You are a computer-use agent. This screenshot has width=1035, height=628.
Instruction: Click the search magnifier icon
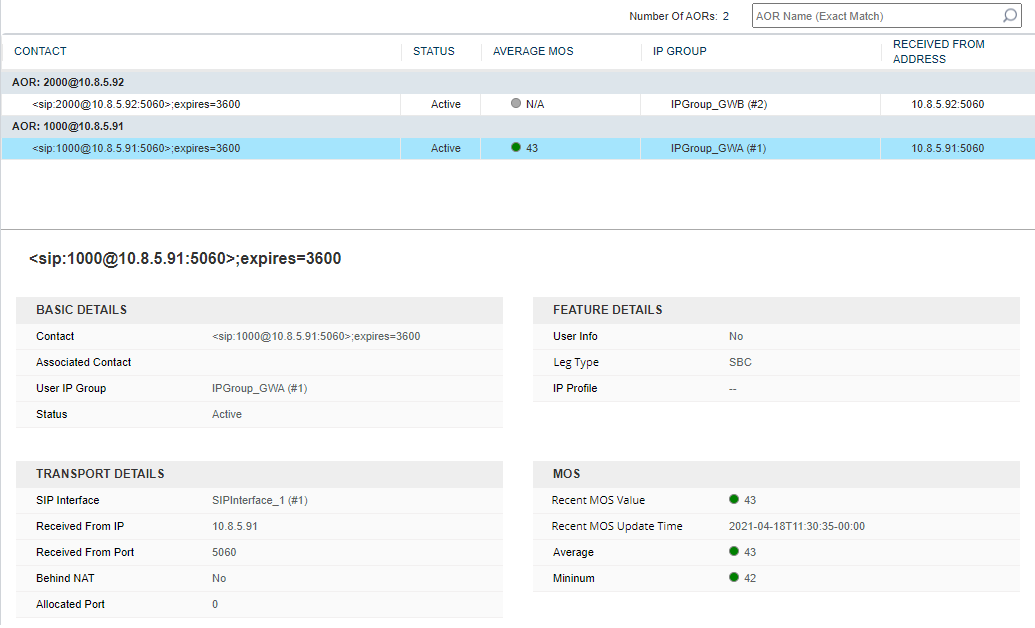coord(1009,16)
